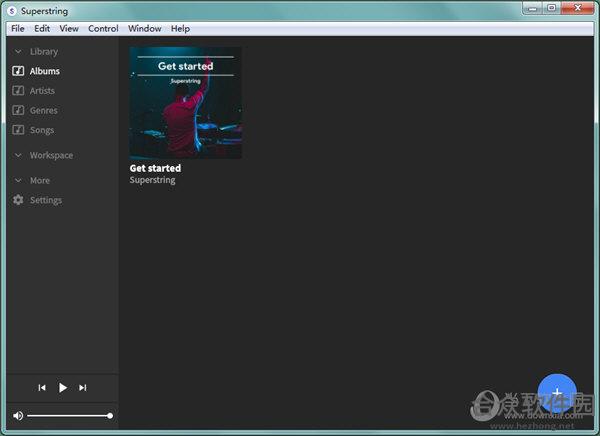The width and height of the screenshot is (600, 436).
Task: Click the Superstring artist name under album
Action: coord(152,180)
